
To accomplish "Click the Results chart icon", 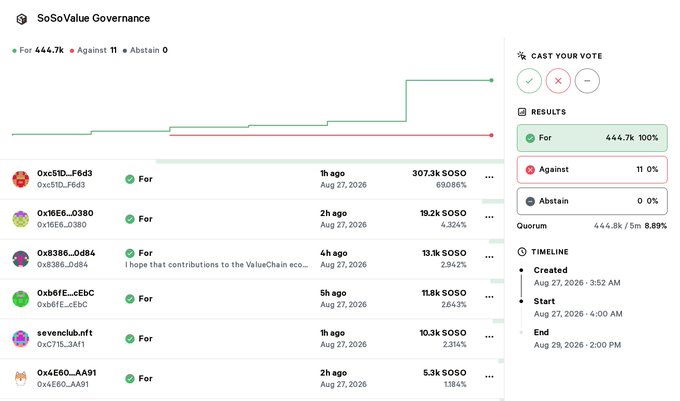I will [522, 112].
